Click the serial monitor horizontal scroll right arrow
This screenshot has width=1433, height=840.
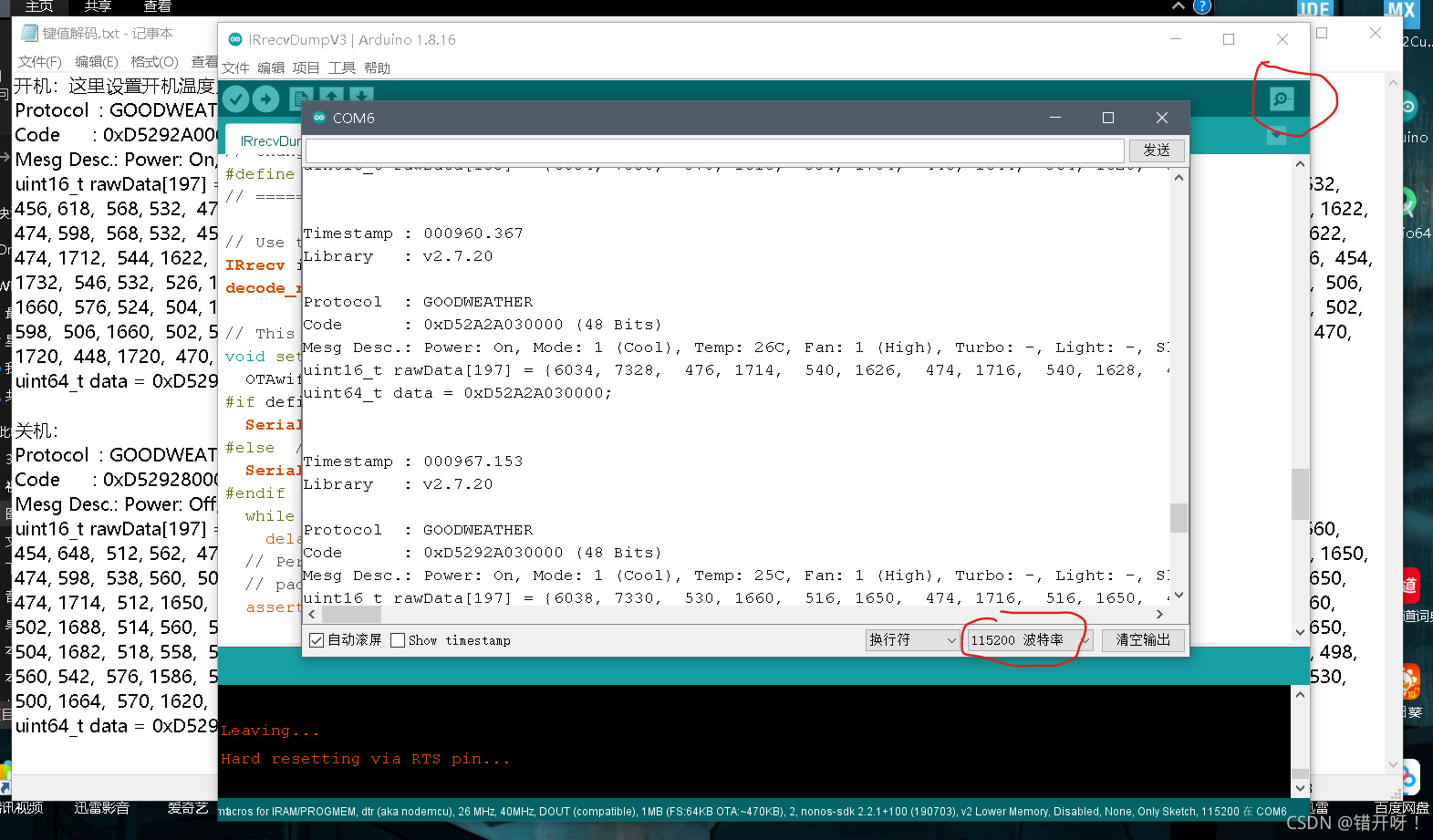pos(1160,615)
